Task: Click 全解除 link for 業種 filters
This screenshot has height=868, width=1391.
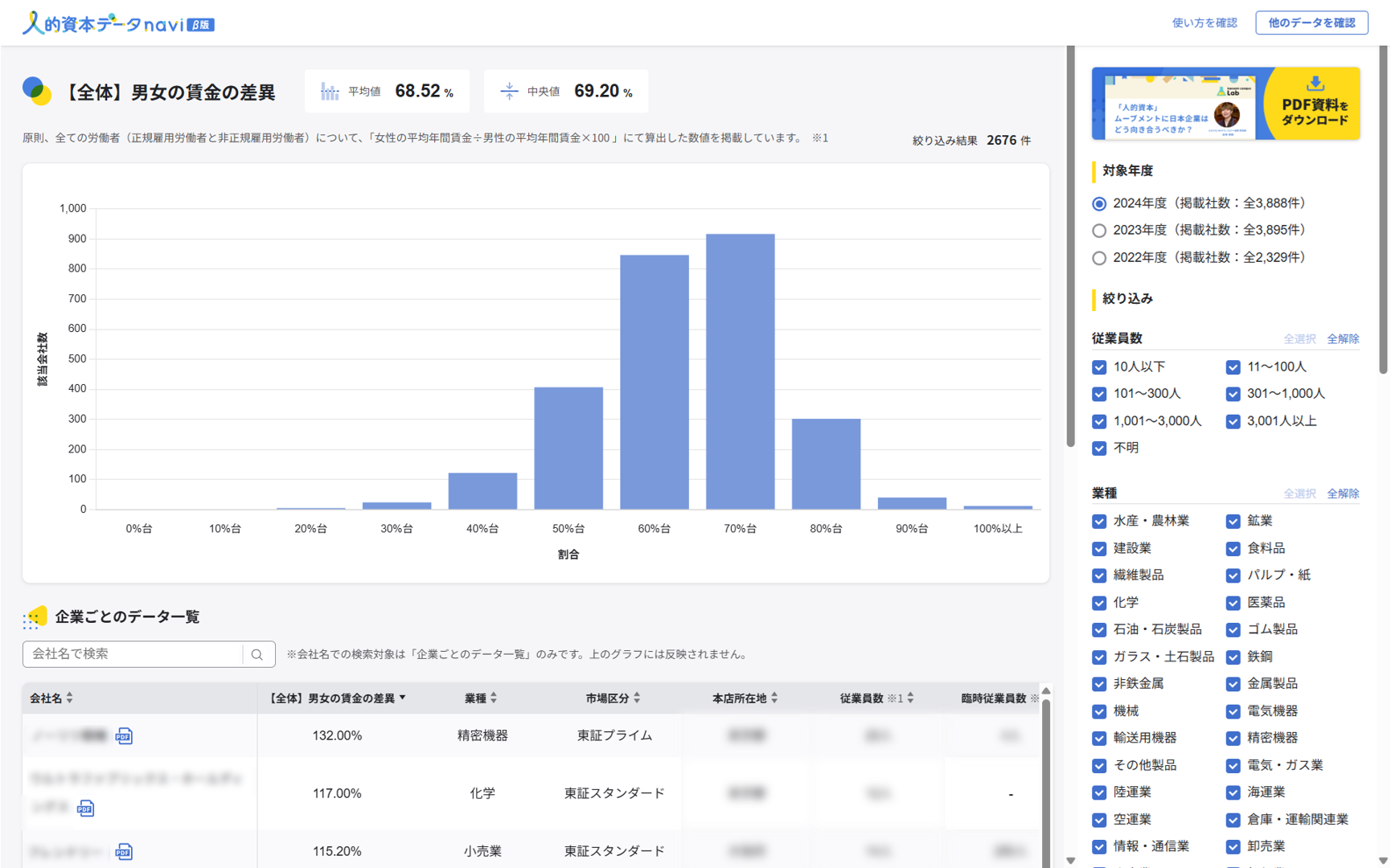Action: tap(1343, 493)
